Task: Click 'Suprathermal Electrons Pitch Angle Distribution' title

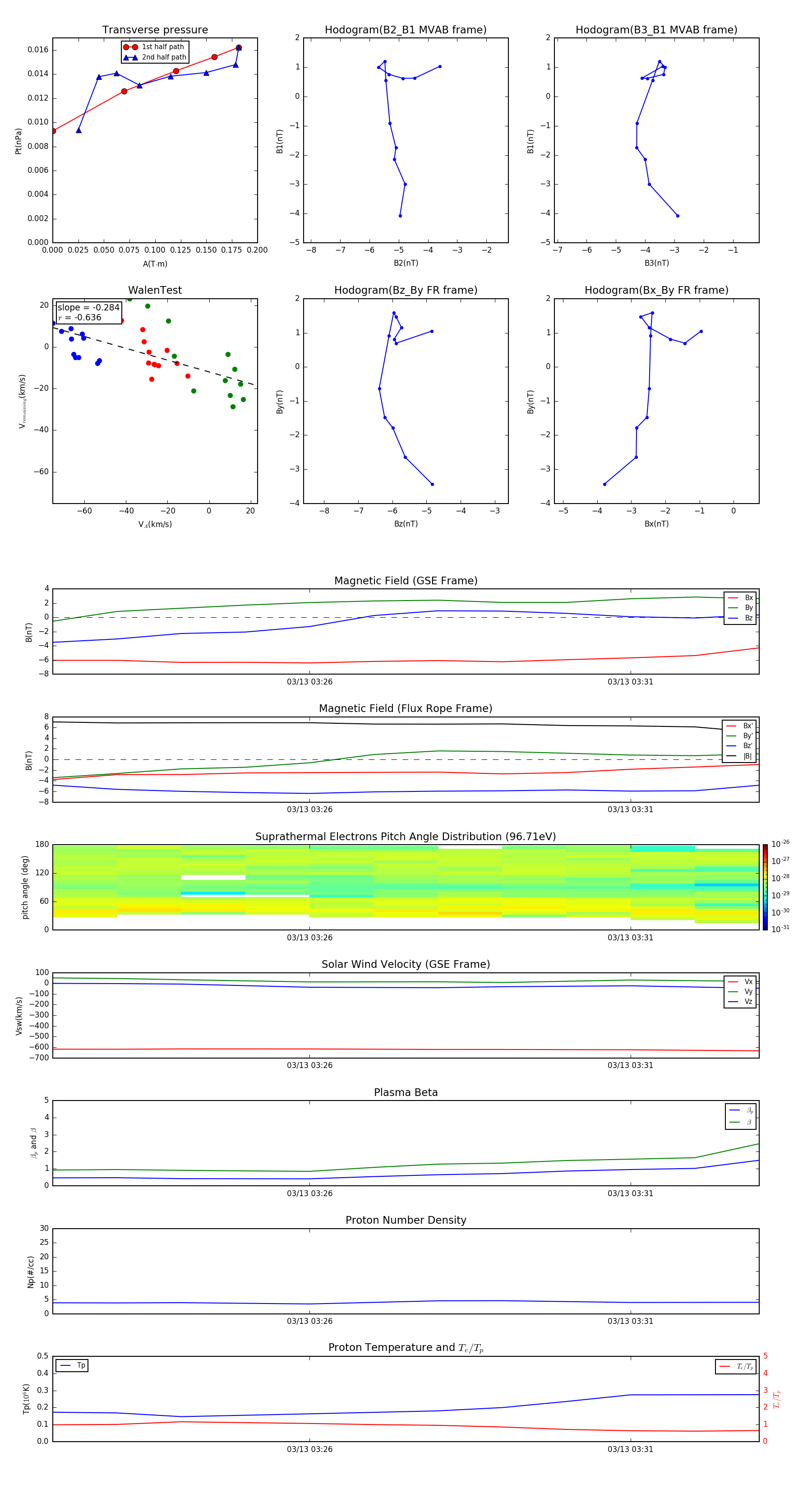Action: pos(406,837)
